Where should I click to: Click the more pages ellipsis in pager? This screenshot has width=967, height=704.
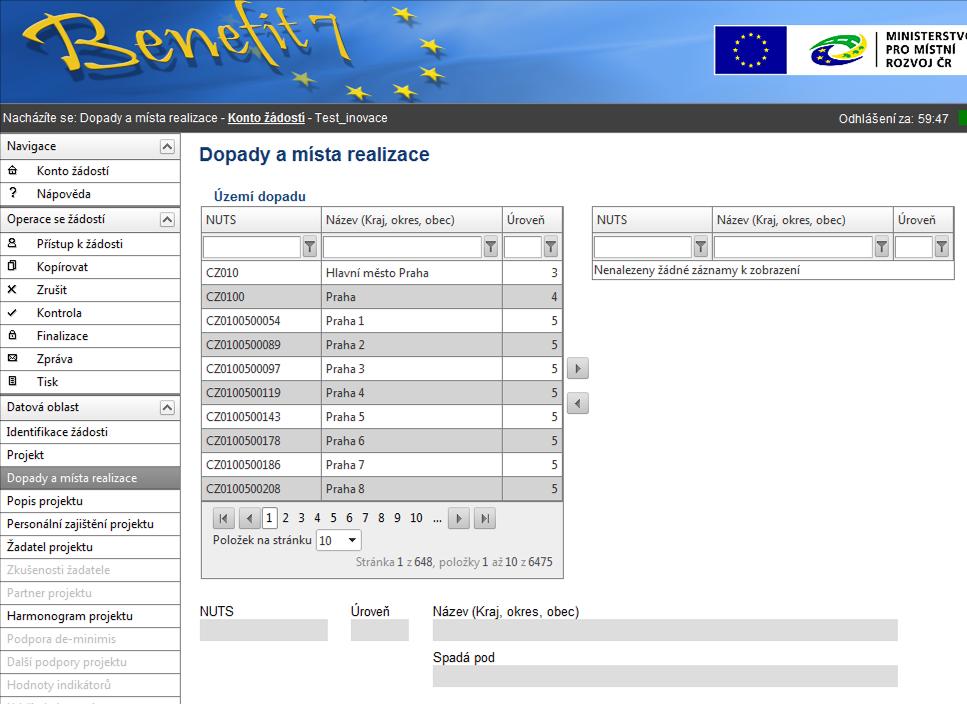[437, 518]
